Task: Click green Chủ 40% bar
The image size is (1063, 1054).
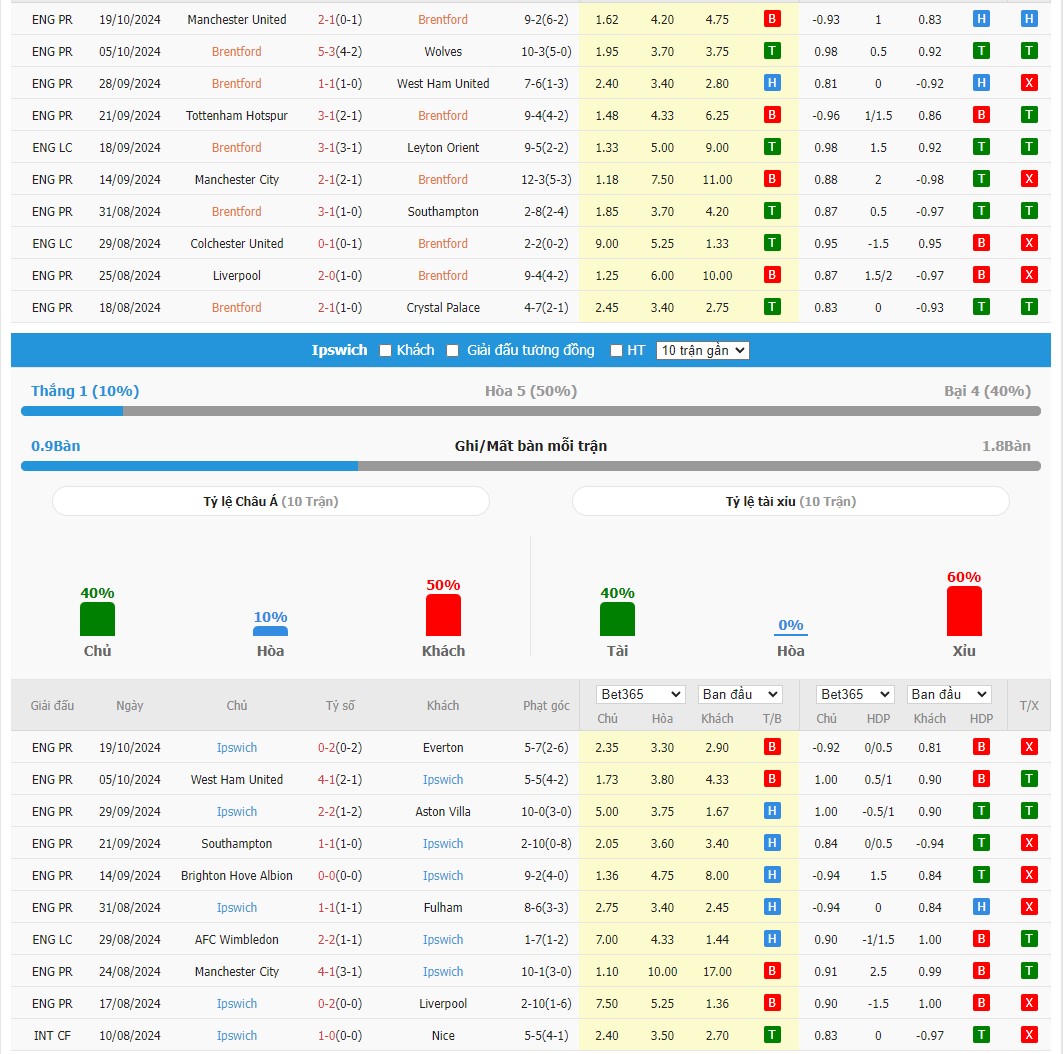Action: point(98,619)
